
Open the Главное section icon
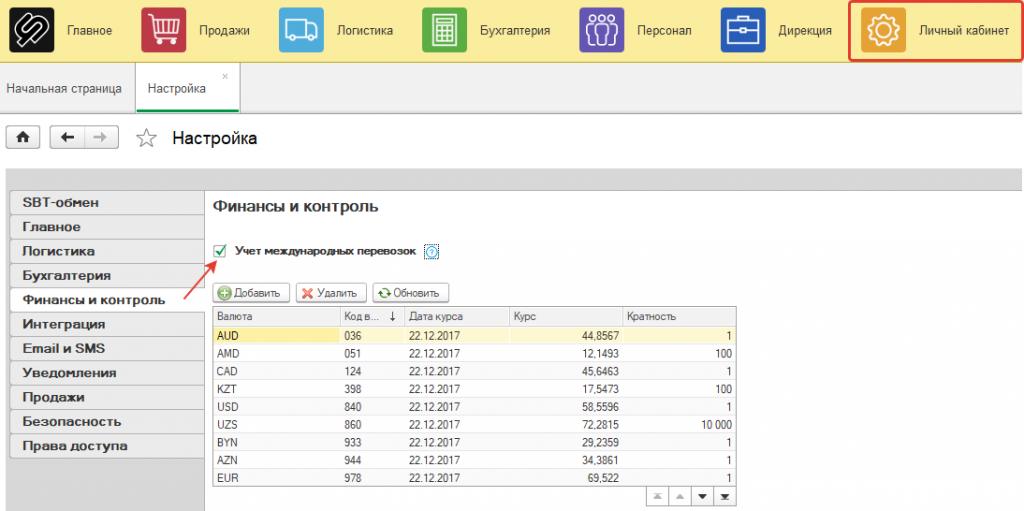31,30
